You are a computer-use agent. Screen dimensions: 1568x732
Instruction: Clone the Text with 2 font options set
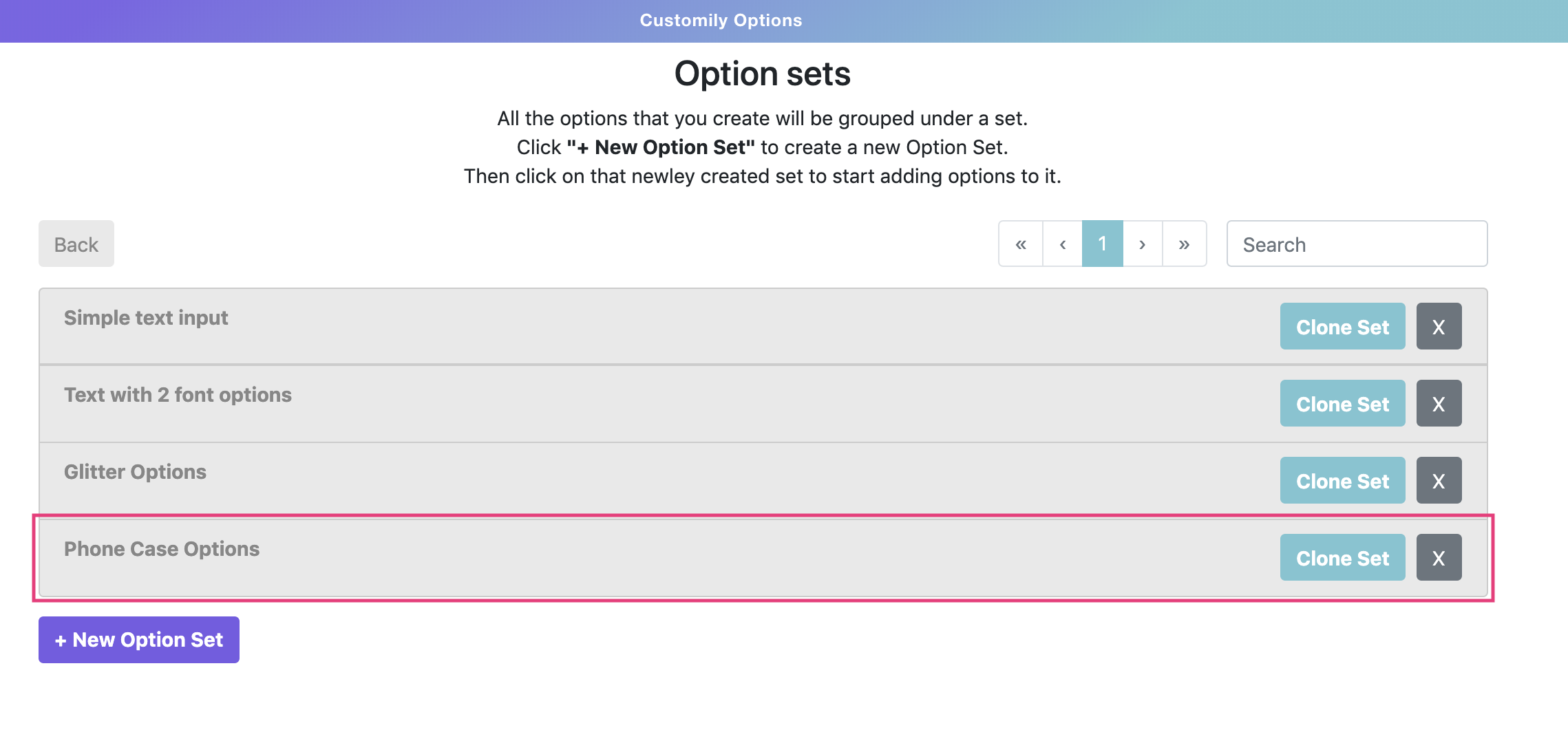click(x=1342, y=403)
